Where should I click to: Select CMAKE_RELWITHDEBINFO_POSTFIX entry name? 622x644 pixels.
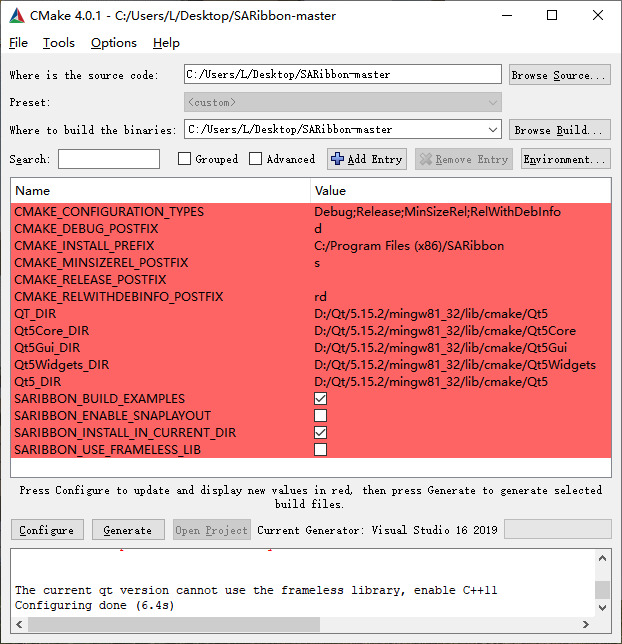[119, 297]
